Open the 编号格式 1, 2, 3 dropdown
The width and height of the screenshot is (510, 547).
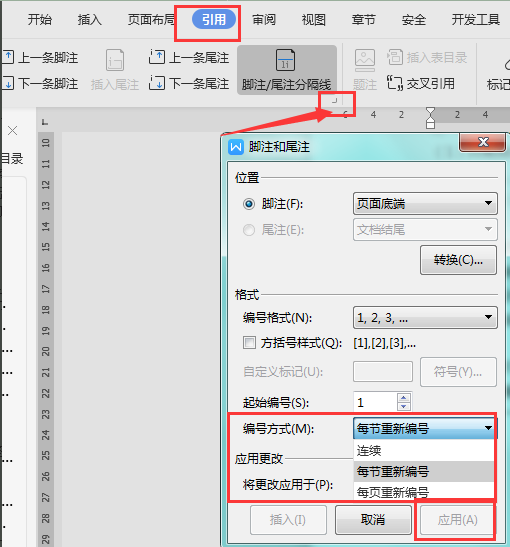point(425,317)
